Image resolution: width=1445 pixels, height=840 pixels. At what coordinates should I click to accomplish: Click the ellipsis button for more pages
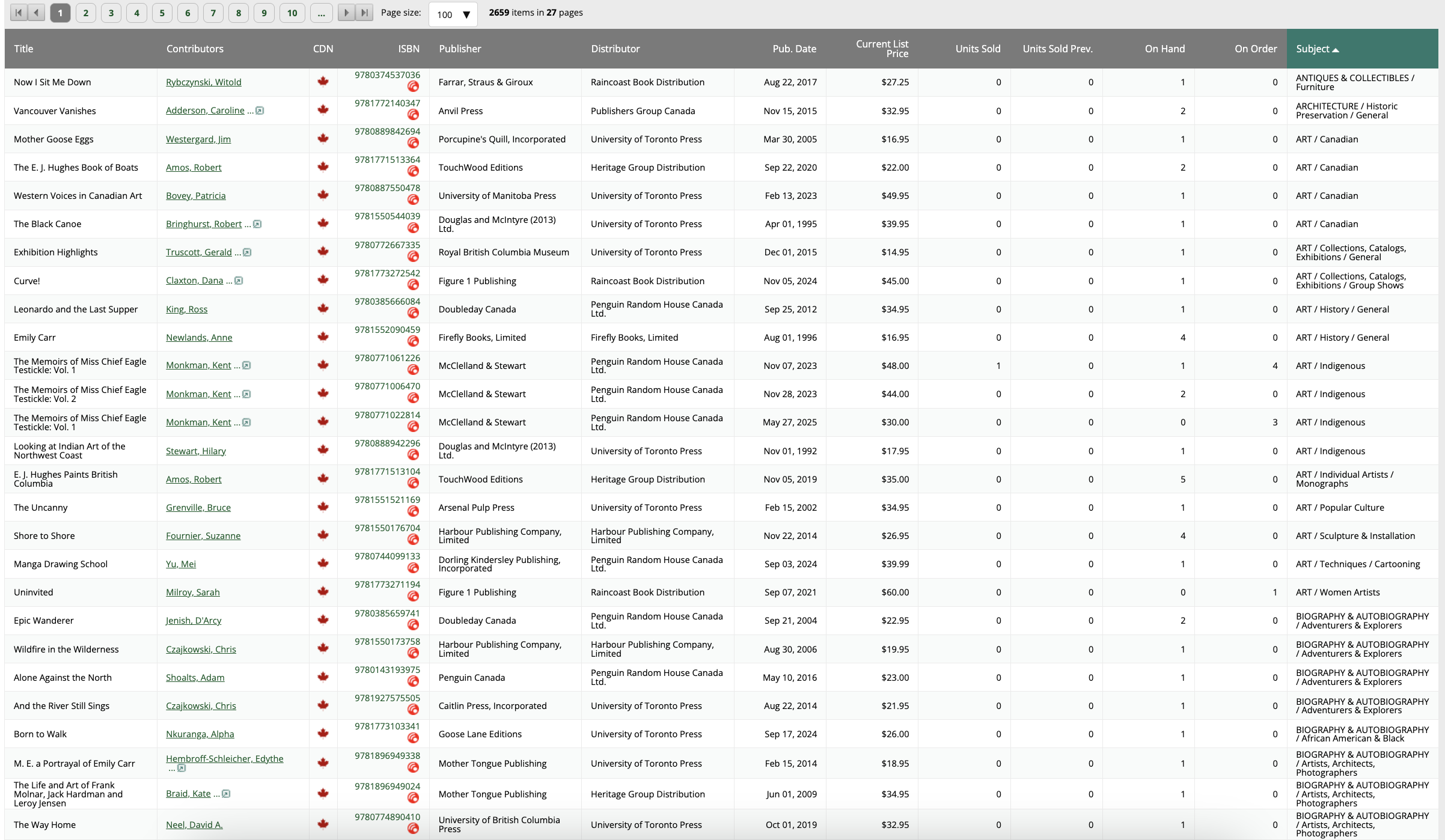tap(322, 13)
